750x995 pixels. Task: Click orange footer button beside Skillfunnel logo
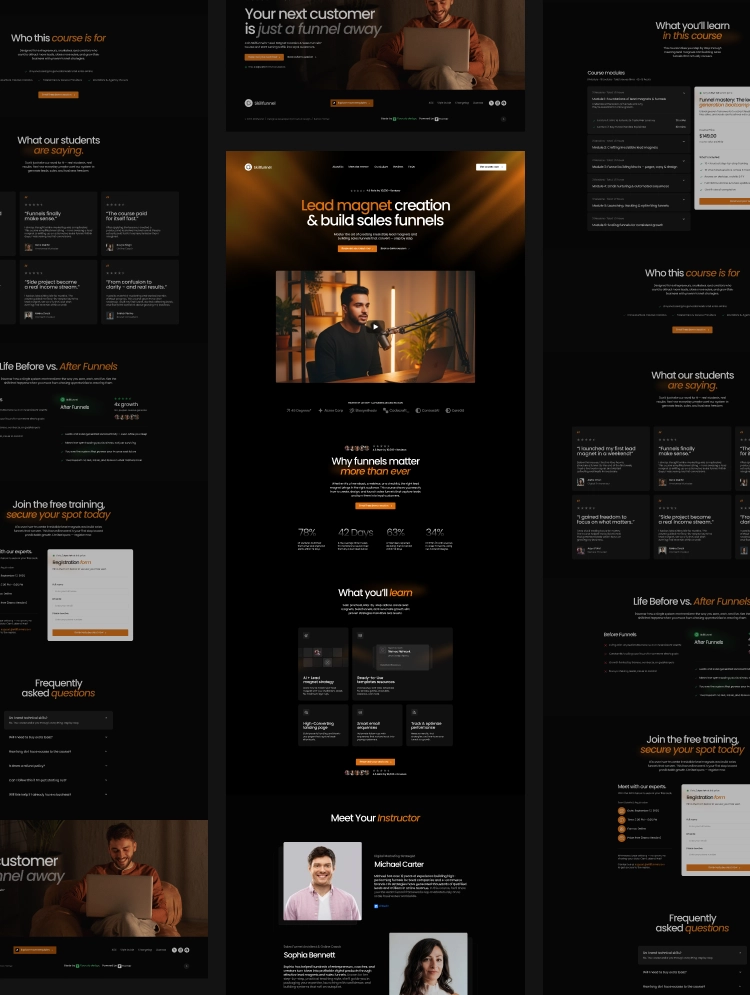(352, 103)
